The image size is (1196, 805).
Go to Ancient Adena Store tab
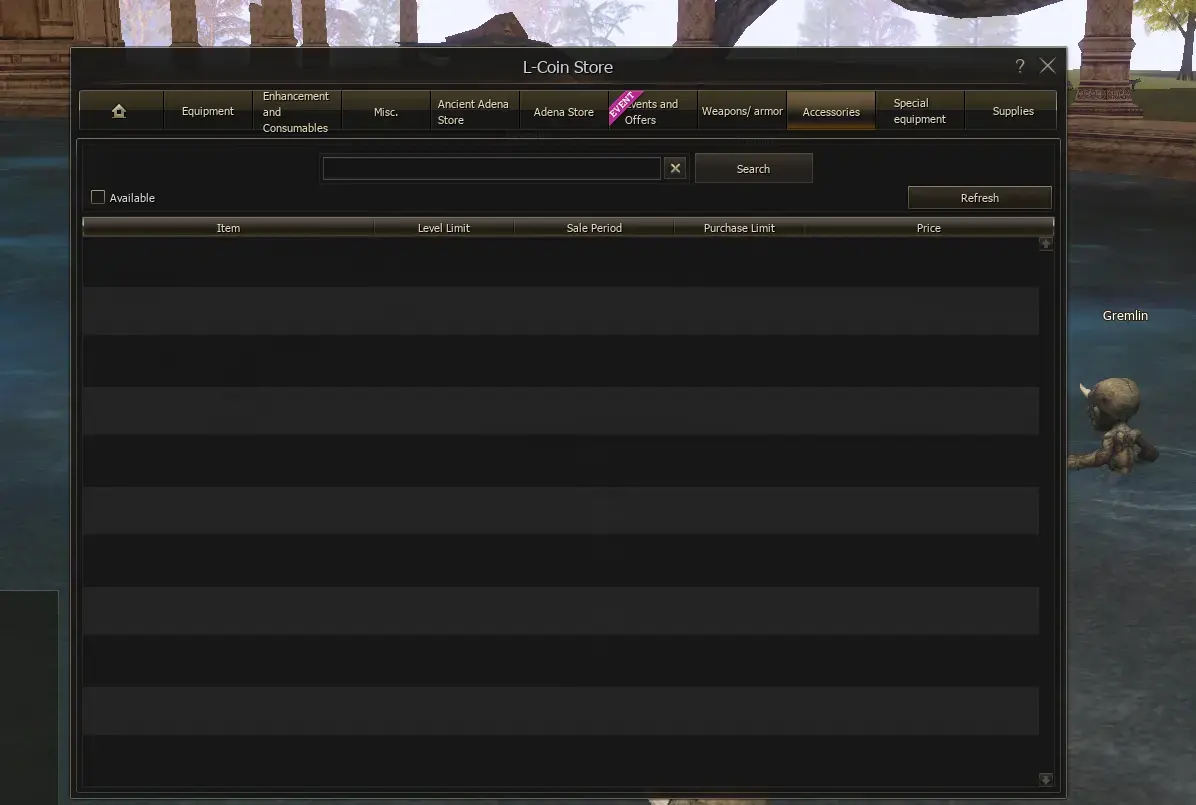click(x=474, y=111)
